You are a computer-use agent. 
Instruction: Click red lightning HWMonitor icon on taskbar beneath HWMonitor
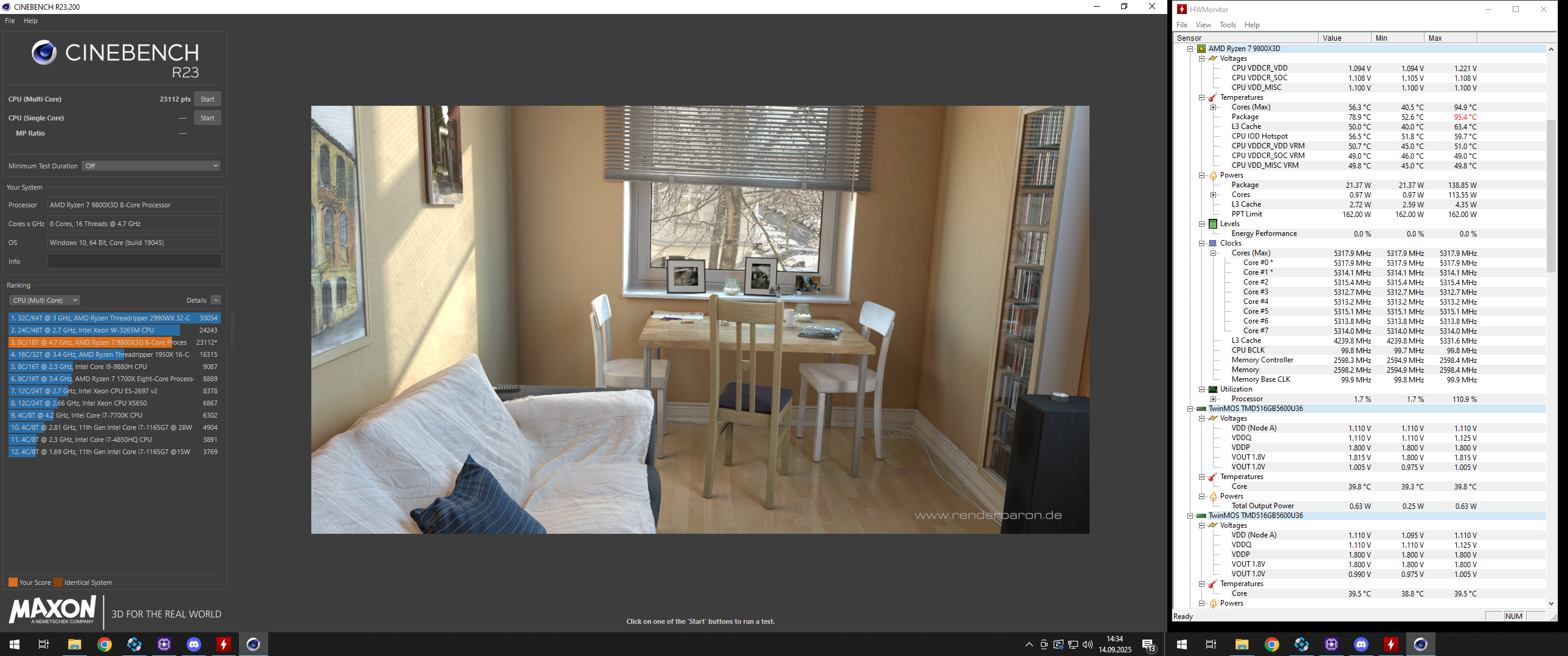pos(1391,644)
